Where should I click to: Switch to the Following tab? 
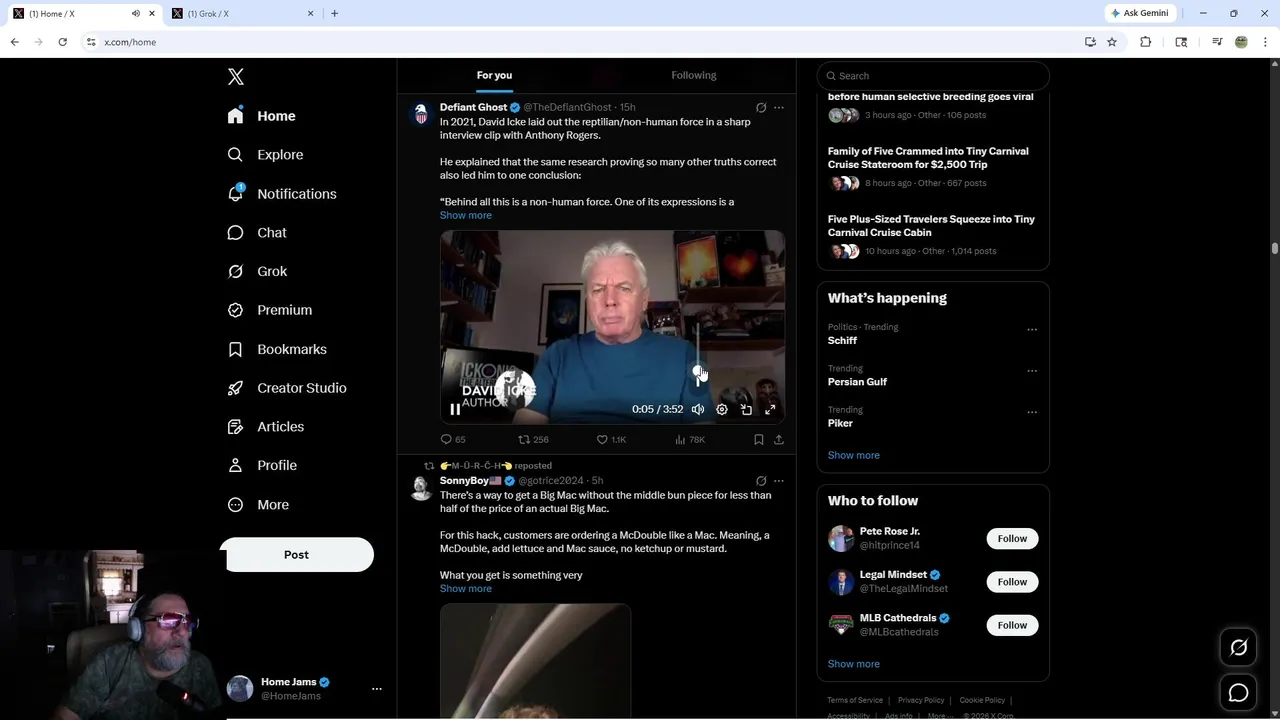[693, 75]
